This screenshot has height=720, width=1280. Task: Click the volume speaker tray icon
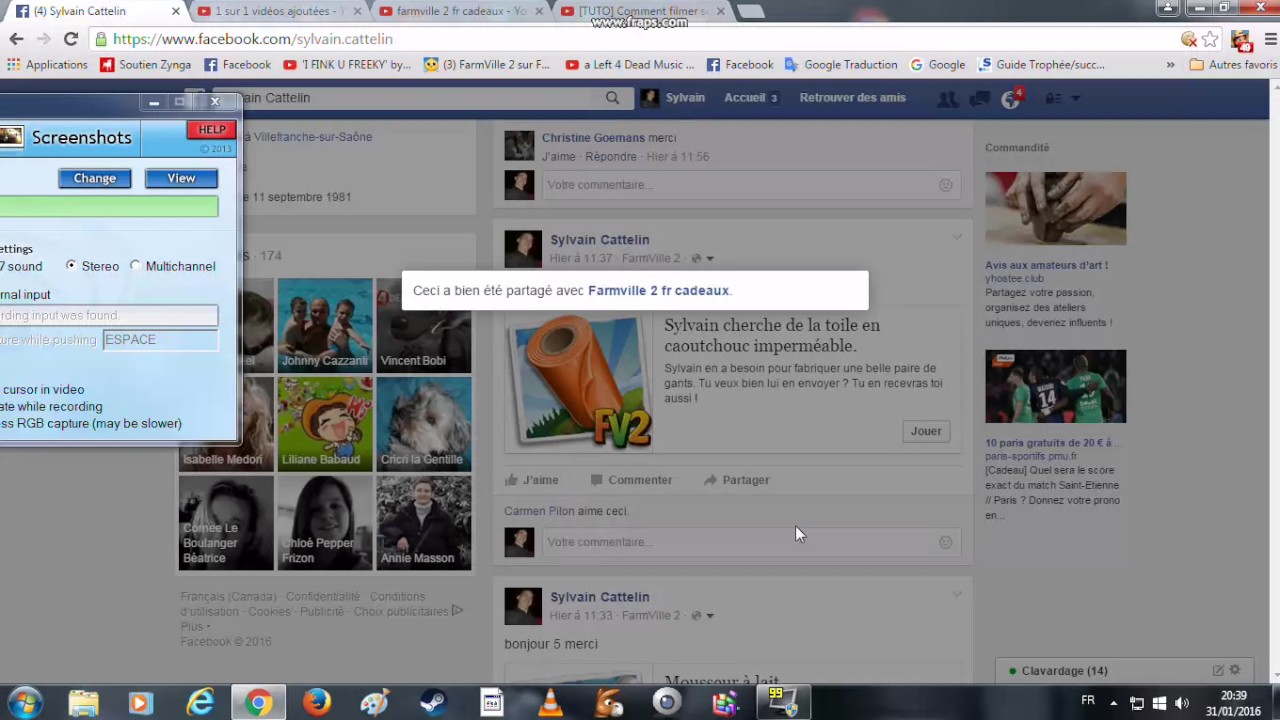coord(1181,703)
